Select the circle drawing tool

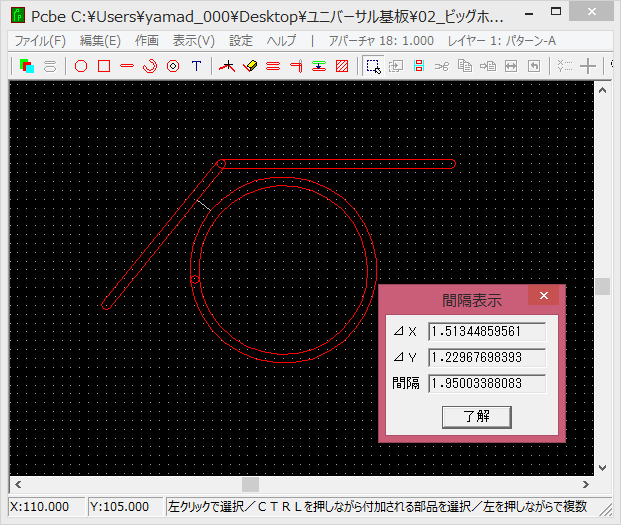pyautogui.click(x=81, y=66)
